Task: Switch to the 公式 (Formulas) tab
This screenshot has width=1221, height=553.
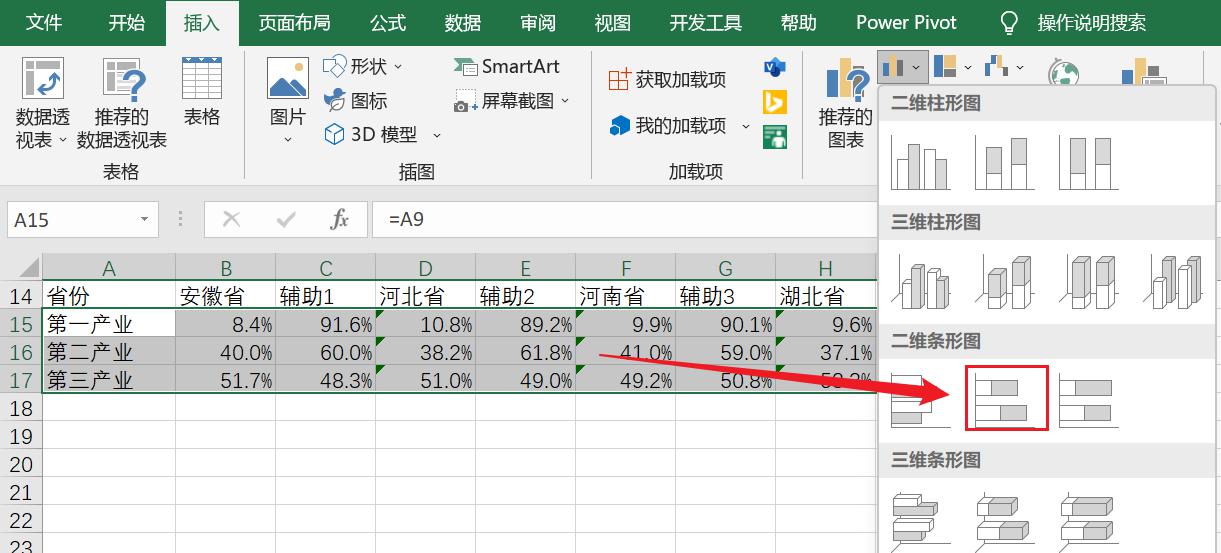Action: tap(388, 22)
